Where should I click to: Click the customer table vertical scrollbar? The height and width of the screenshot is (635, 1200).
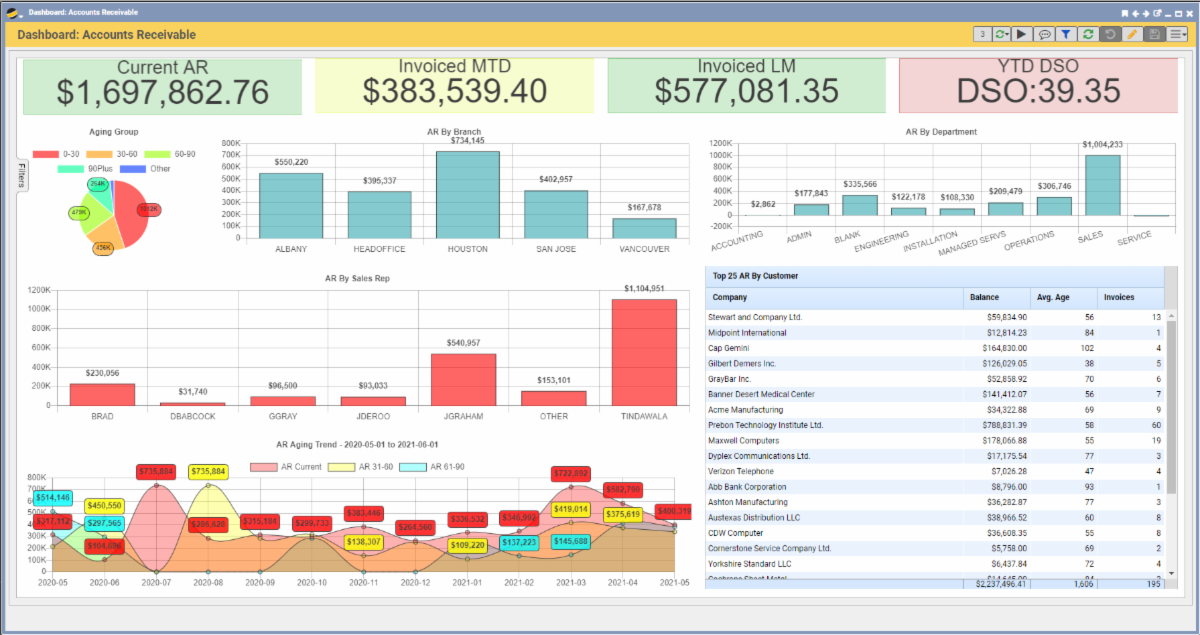tap(1171, 440)
